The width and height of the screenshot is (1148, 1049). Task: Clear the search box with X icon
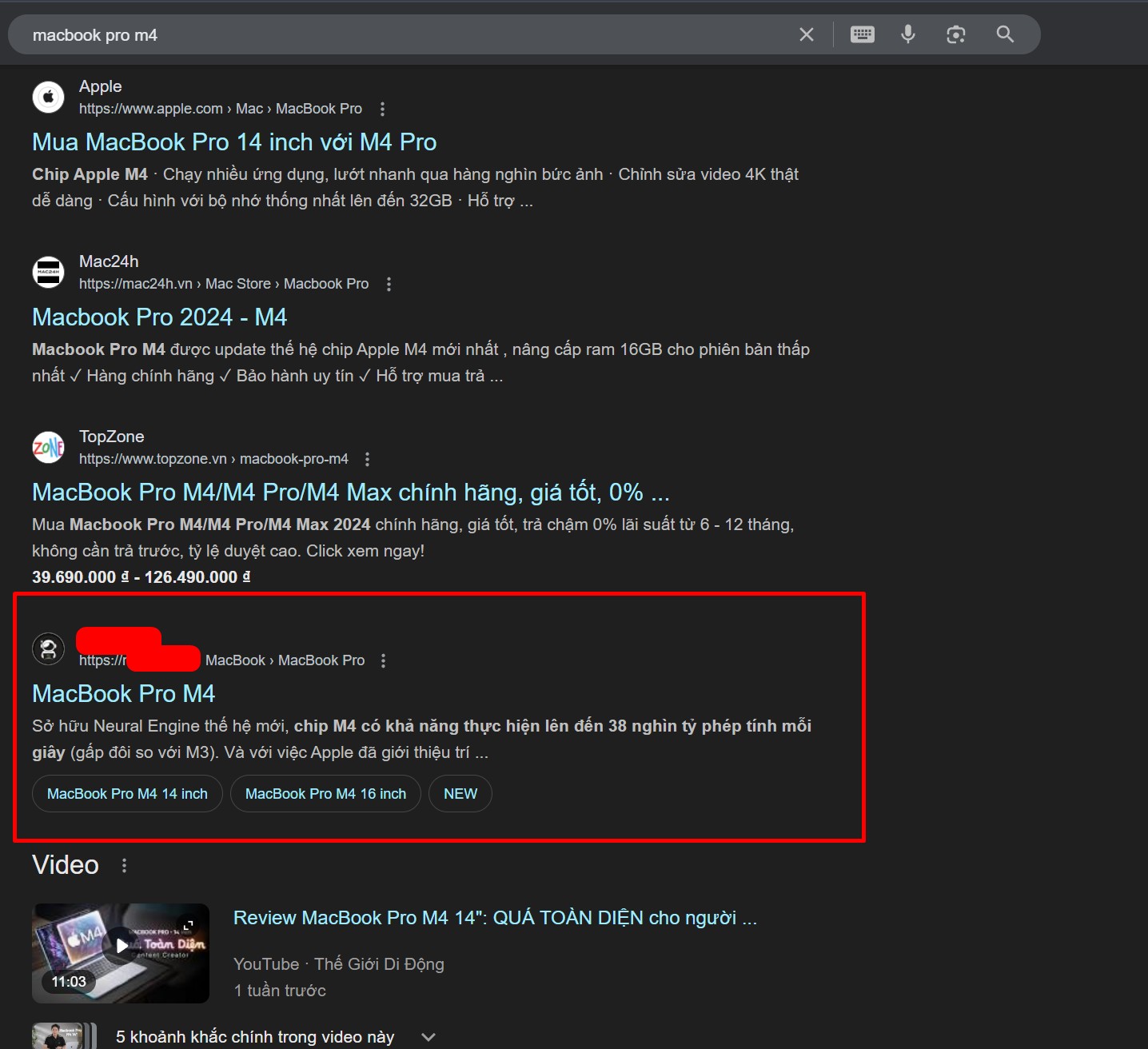pos(807,34)
